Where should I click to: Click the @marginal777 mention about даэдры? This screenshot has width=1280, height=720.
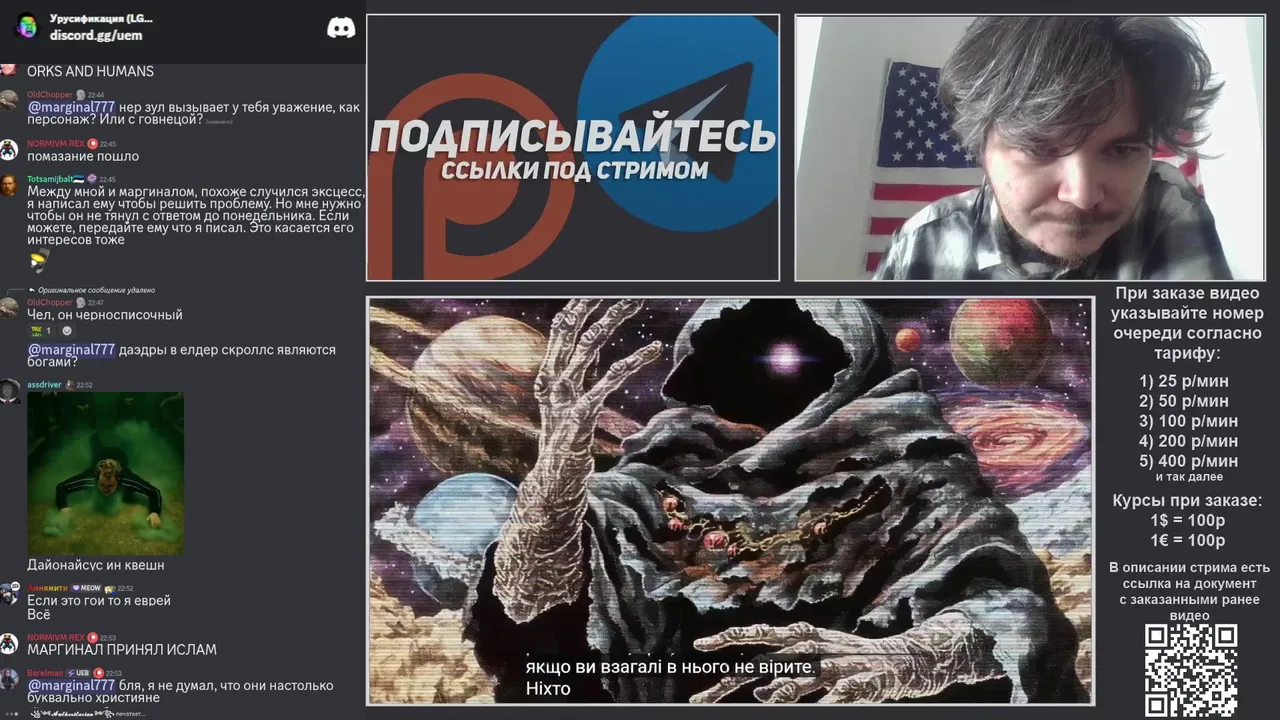click(71, 350)
